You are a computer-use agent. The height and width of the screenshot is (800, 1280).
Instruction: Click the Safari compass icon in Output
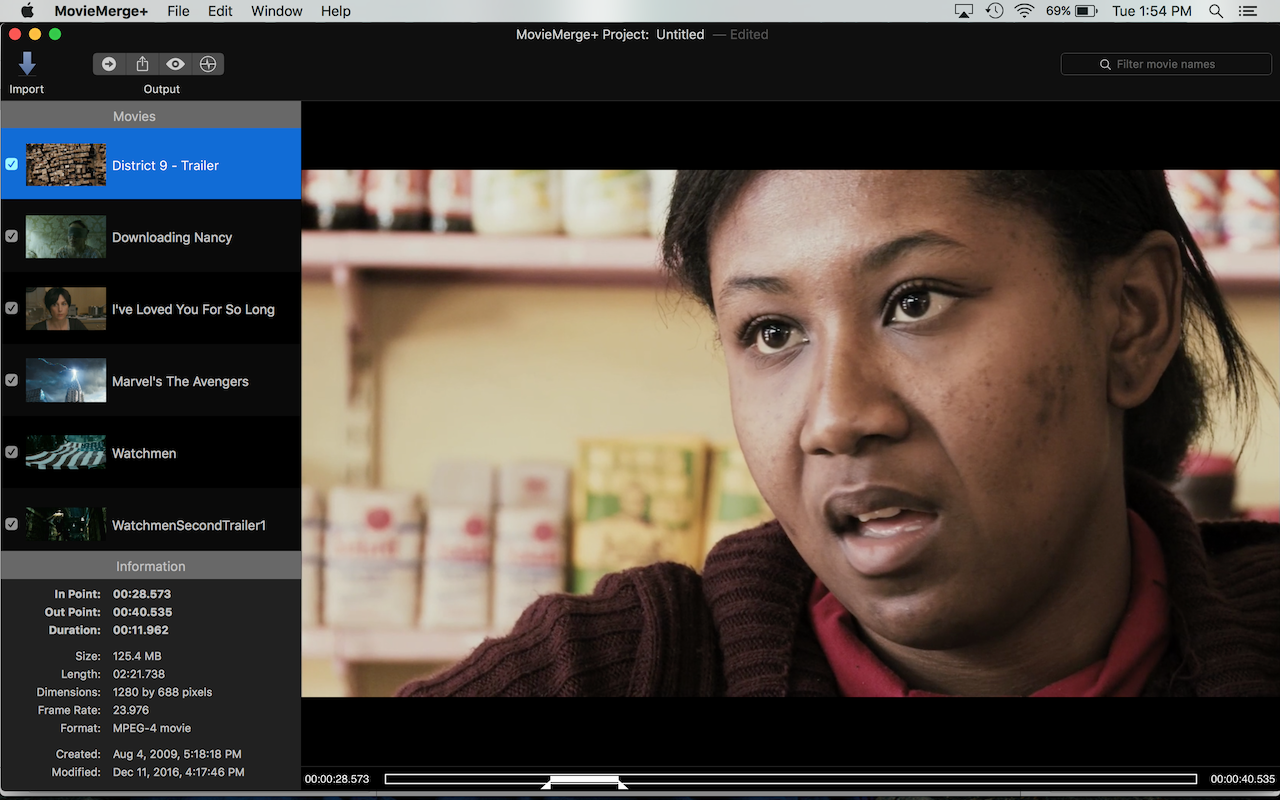[x=208, y=64]
